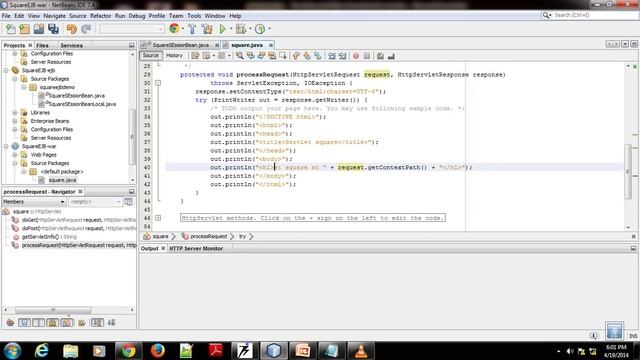Viewport: 640px width, 360px height.
Task: Click the Build Project hammer icon
Action: (x=192, y=29)
